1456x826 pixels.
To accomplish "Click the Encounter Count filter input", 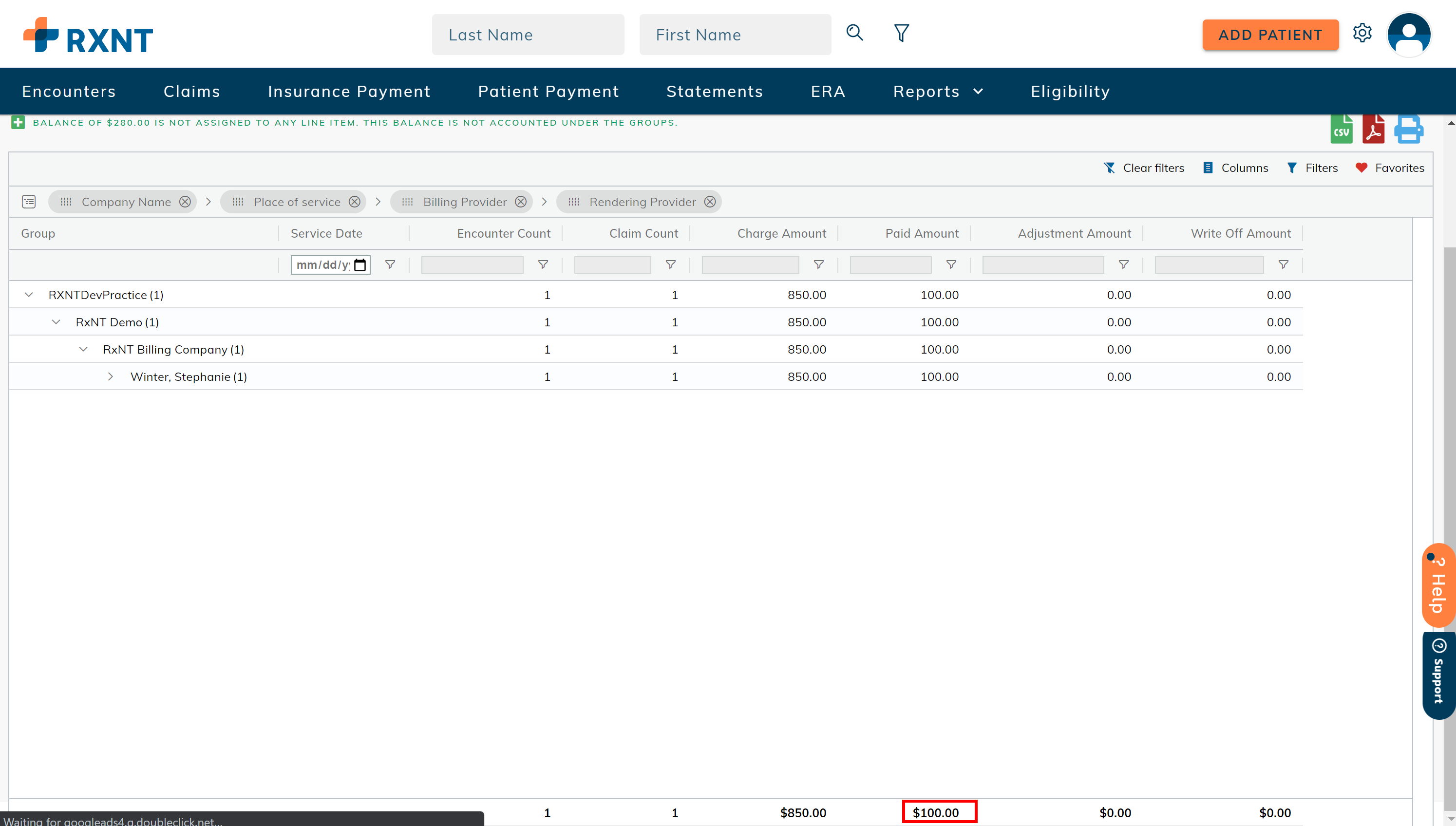I will 472,265.
